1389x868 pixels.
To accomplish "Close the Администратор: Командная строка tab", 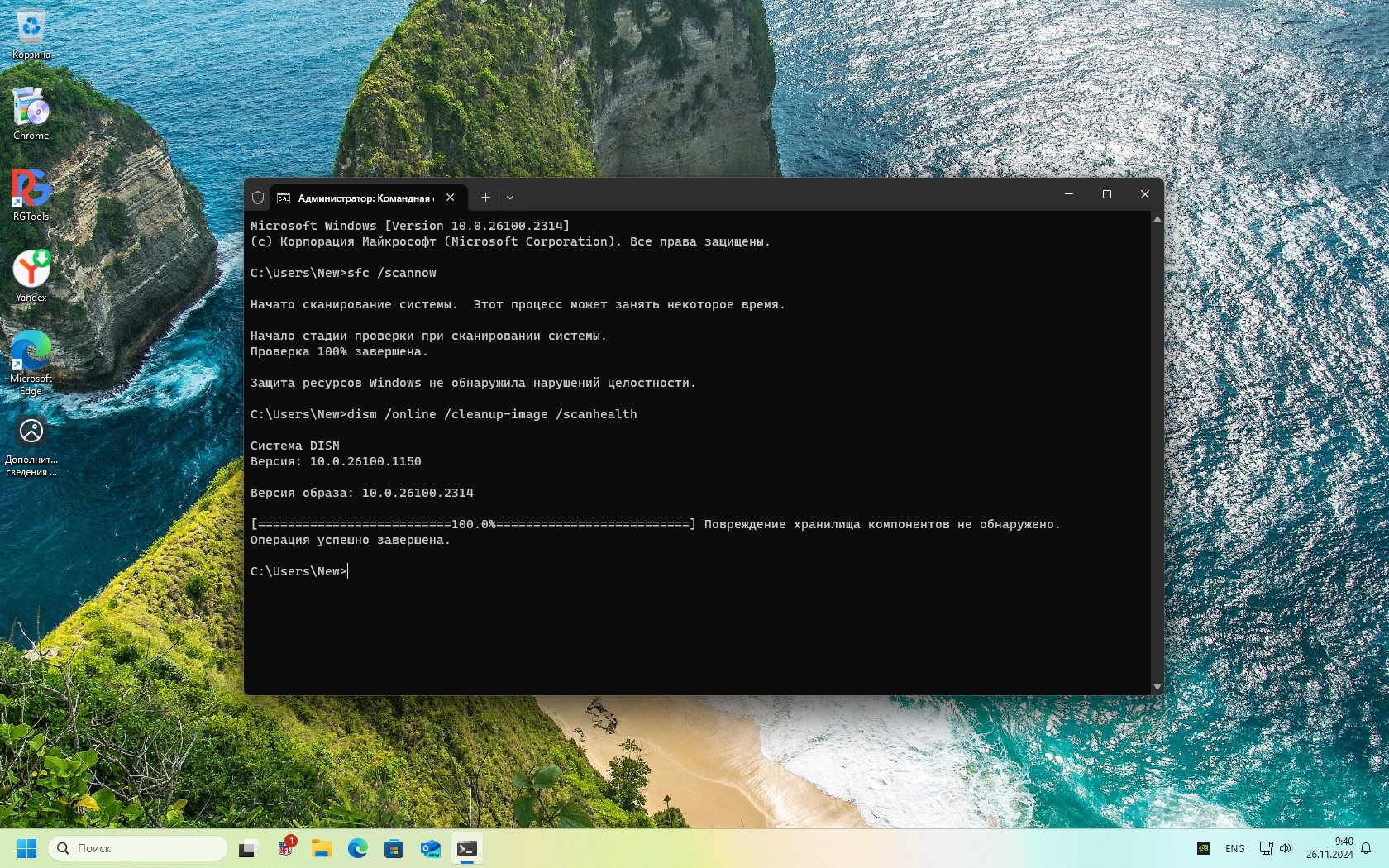I will (x=450, y=198).
